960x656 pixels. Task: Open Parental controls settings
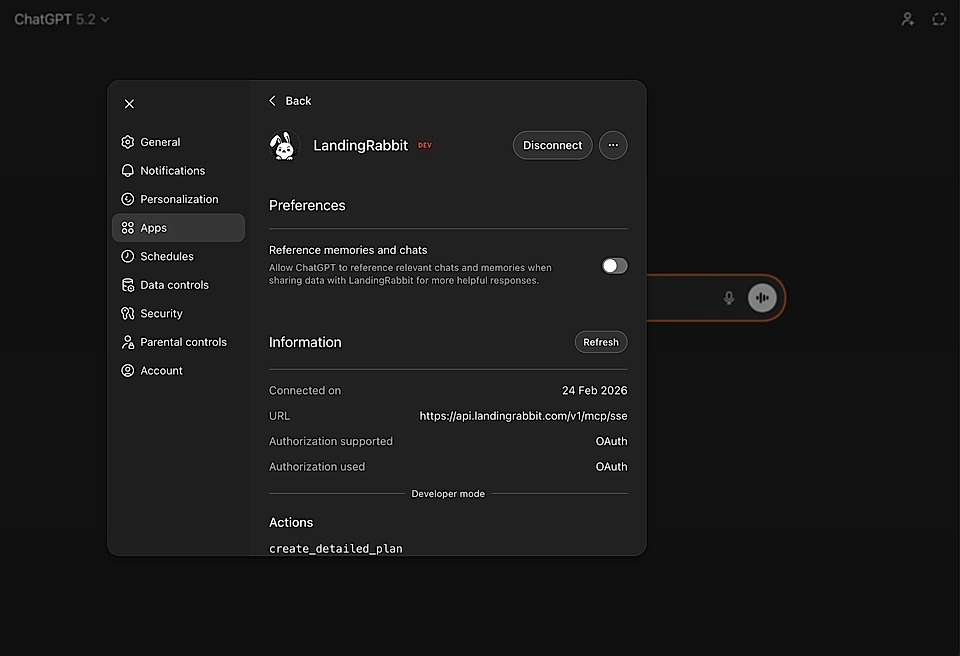coord(127,342)
